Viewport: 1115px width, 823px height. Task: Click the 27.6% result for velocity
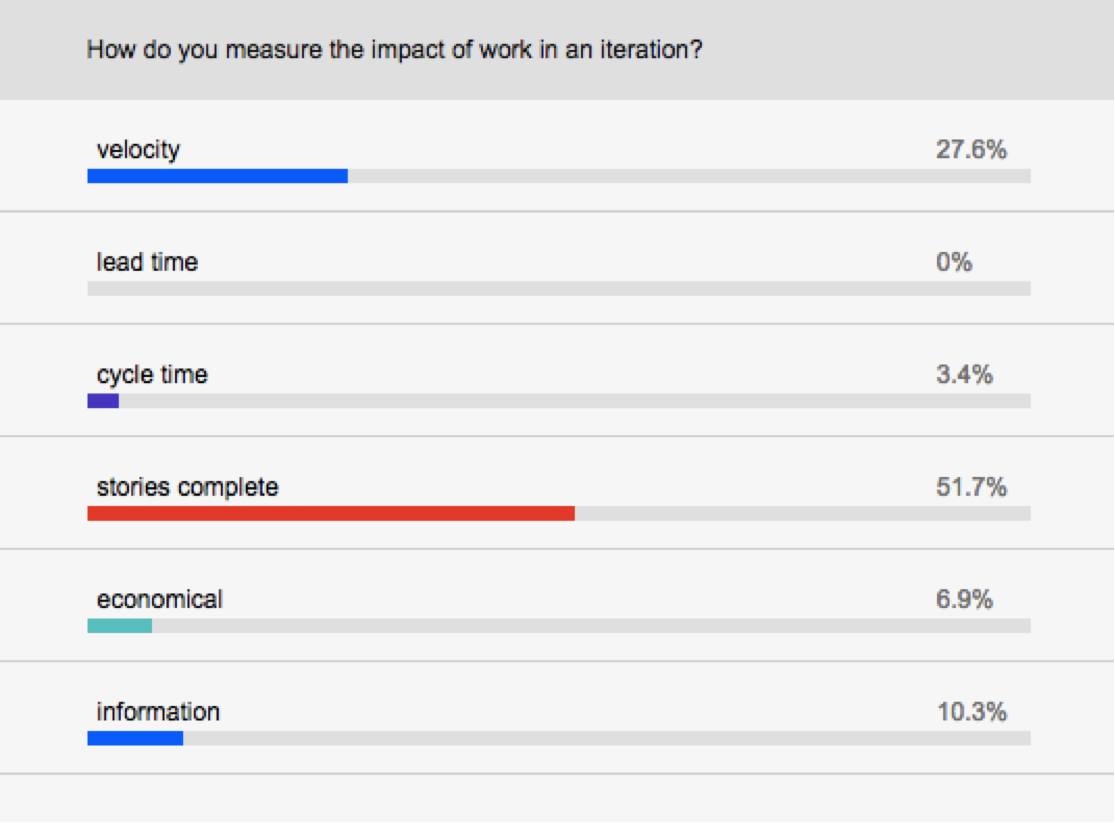970,151
